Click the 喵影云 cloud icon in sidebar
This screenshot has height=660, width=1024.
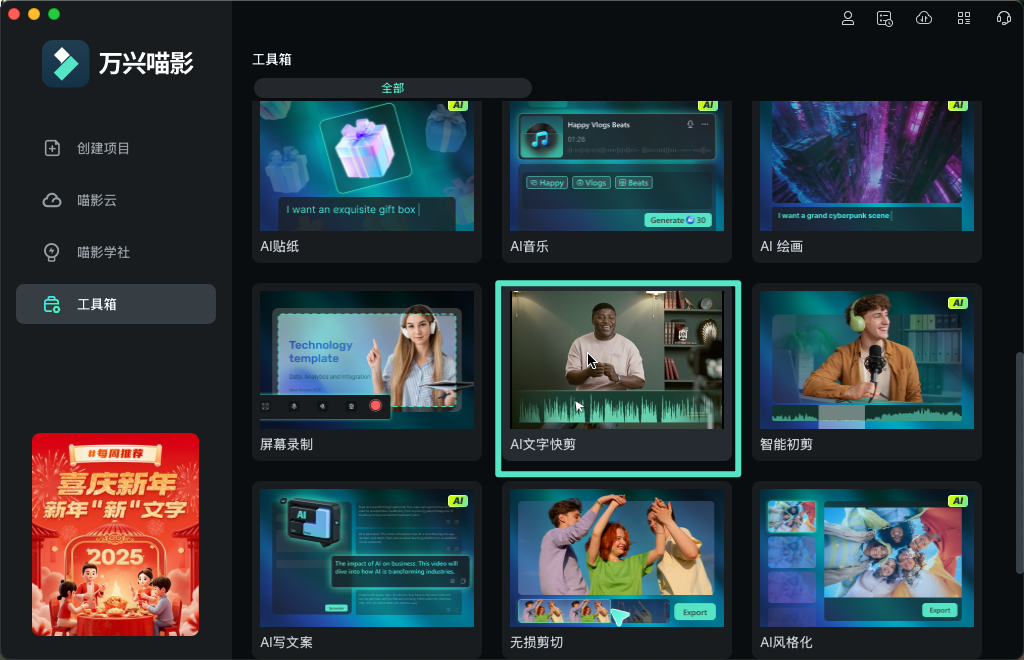(x=51, y=200)
